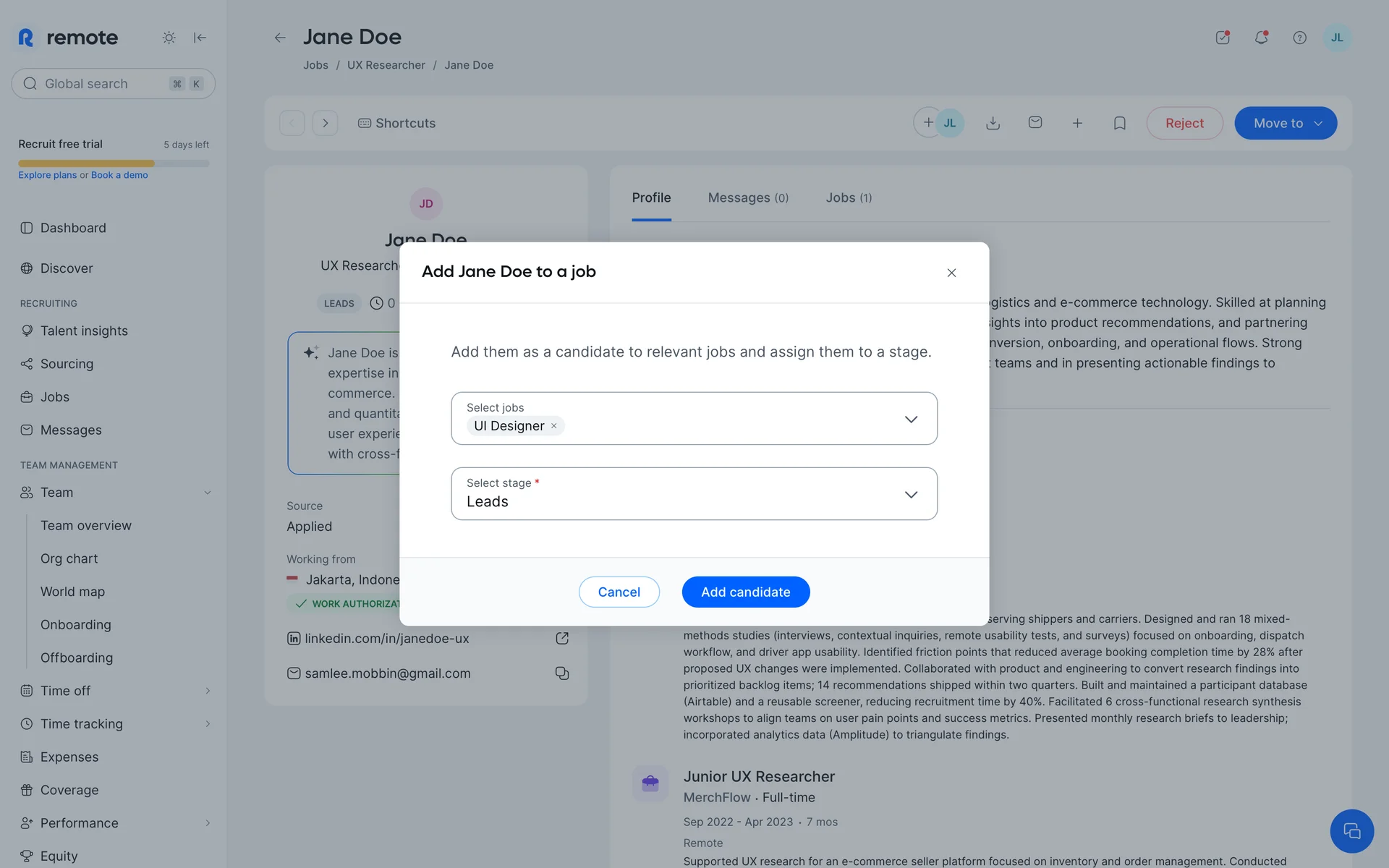The height and width of the screenshot is (868, 1389).
Task: Collapse the Team section in the sidebar
Action: tap(208, 493)
